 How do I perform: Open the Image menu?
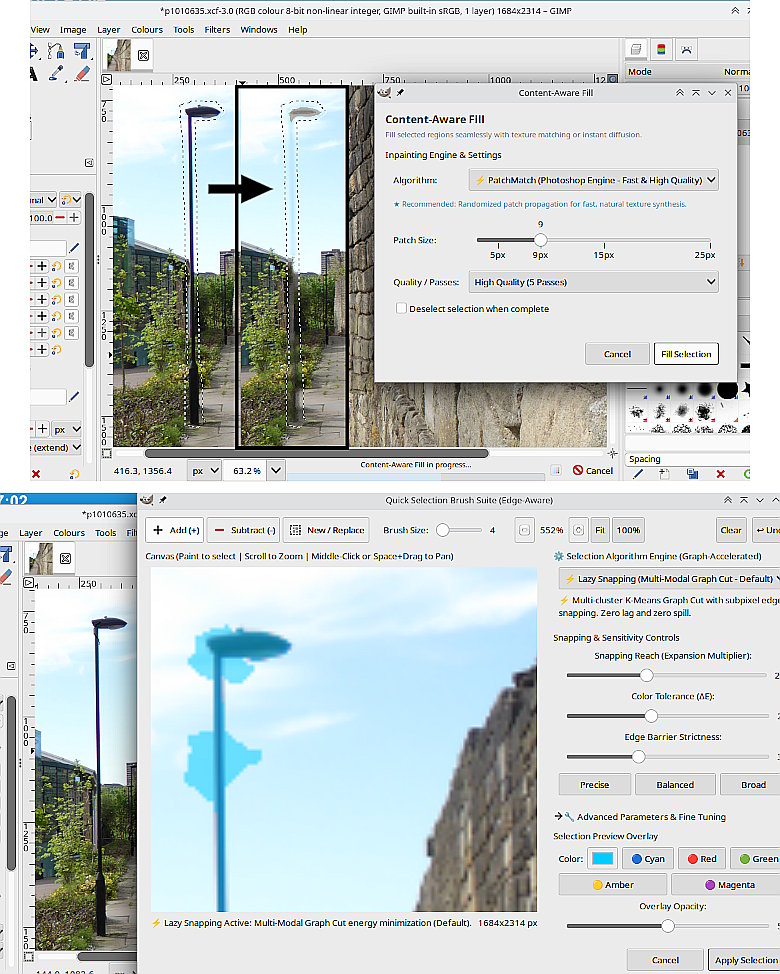73,29
